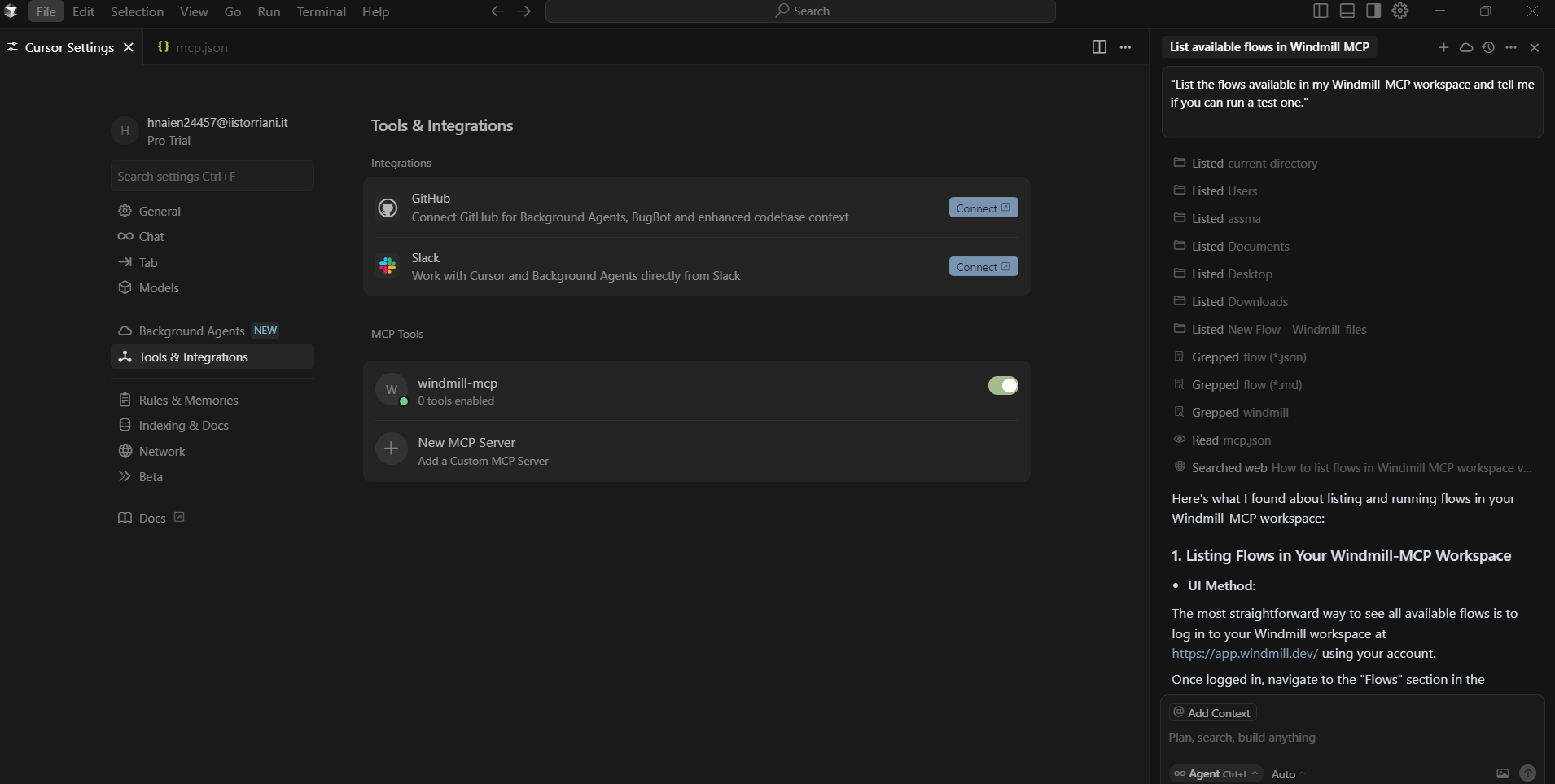Screen dimensions: 1555x784
Task: Open the Run menu
Action: [x=269, y=11]
